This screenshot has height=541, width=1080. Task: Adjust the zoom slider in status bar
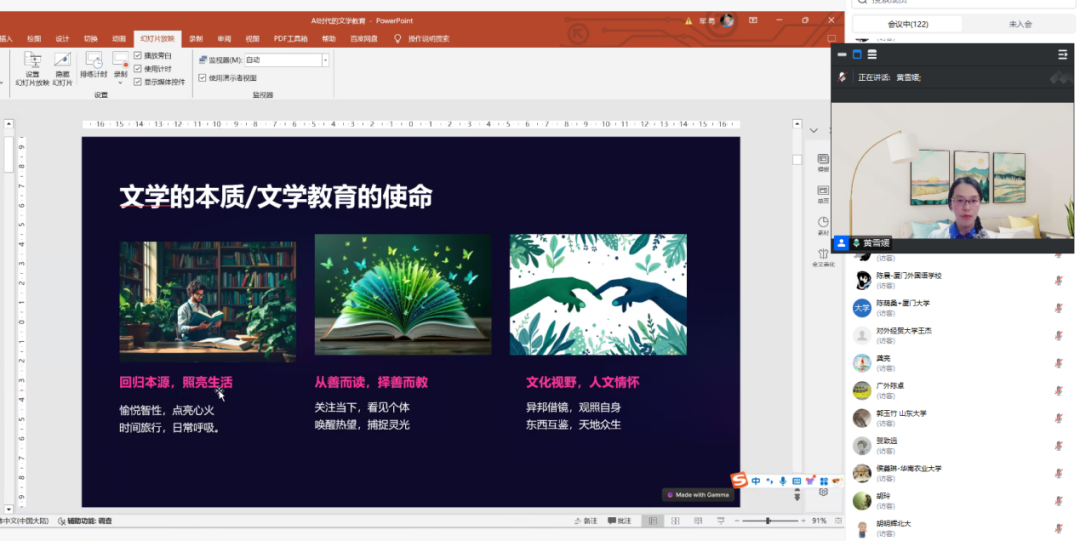coord(768,521)
